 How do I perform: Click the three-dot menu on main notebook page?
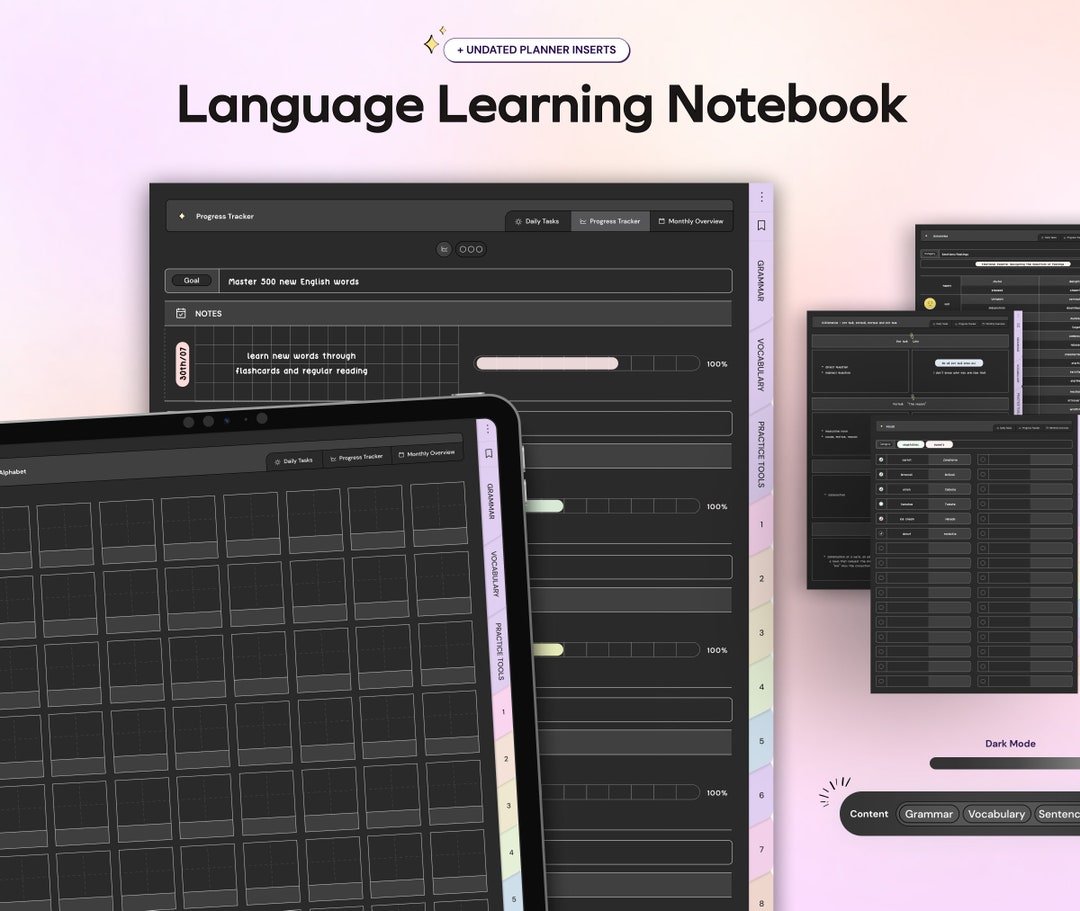click(x=761, y=197)
